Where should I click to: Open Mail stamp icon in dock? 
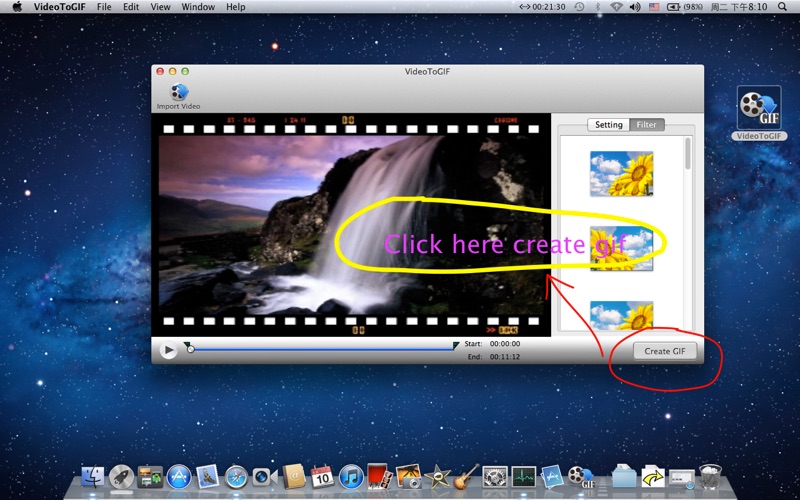(207, 477)
